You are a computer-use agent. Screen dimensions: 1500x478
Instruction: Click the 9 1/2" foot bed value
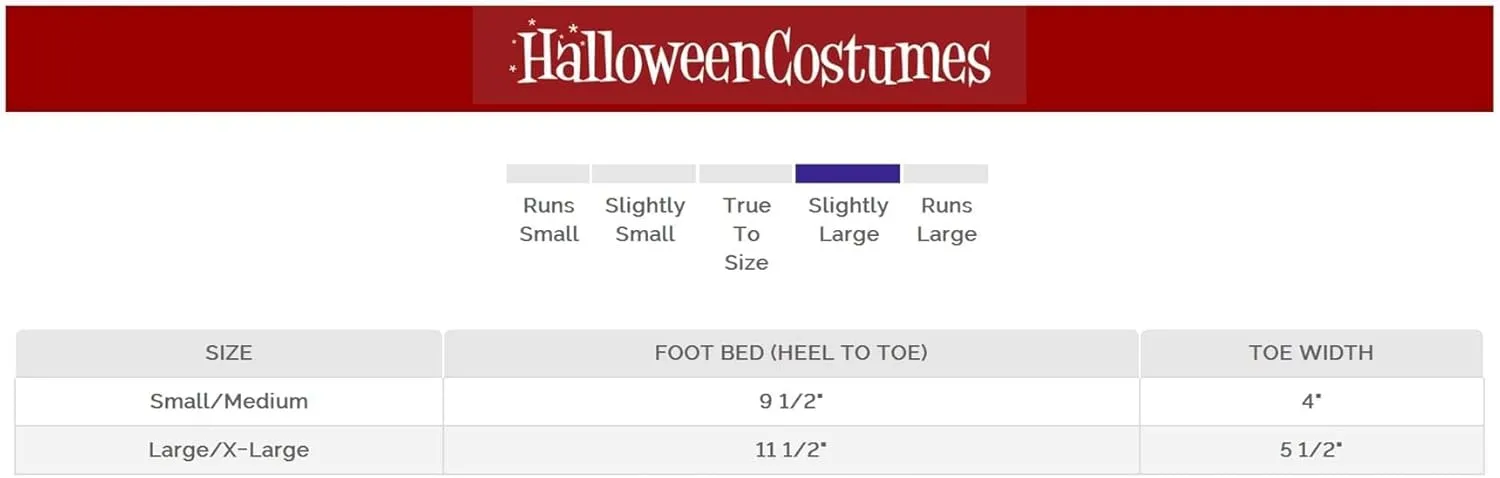pos(791,402)
